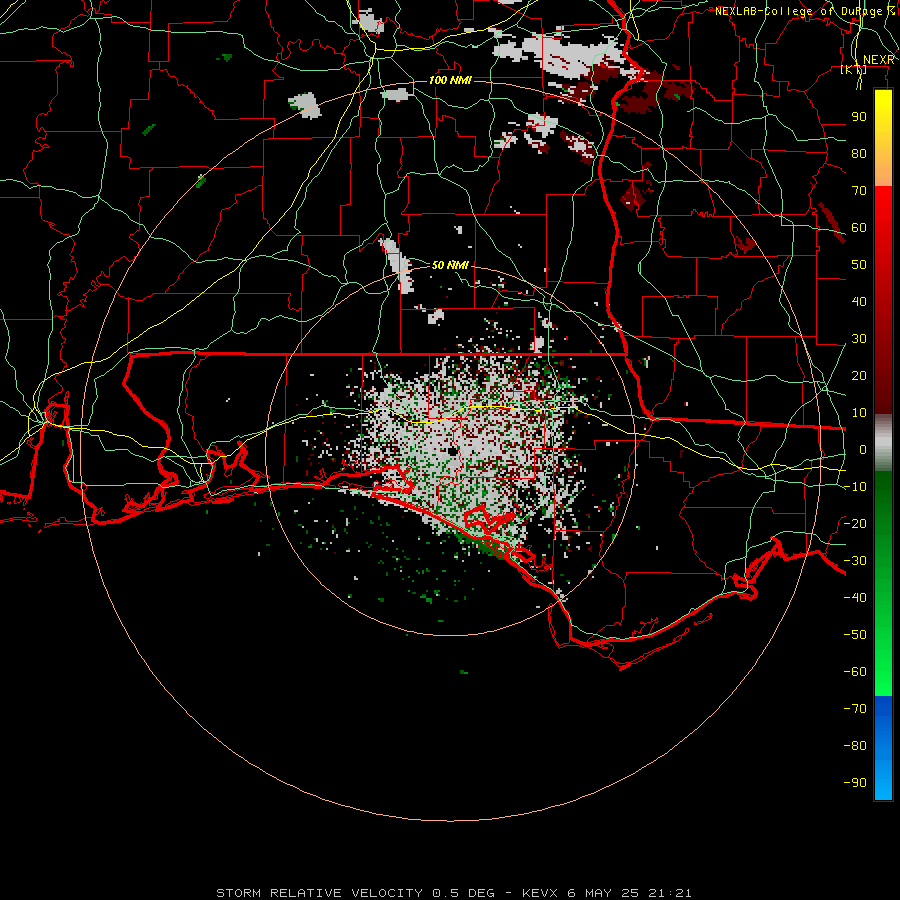Click the 50 value on velocity scale
Screen dimensions: 900x900
859,265
